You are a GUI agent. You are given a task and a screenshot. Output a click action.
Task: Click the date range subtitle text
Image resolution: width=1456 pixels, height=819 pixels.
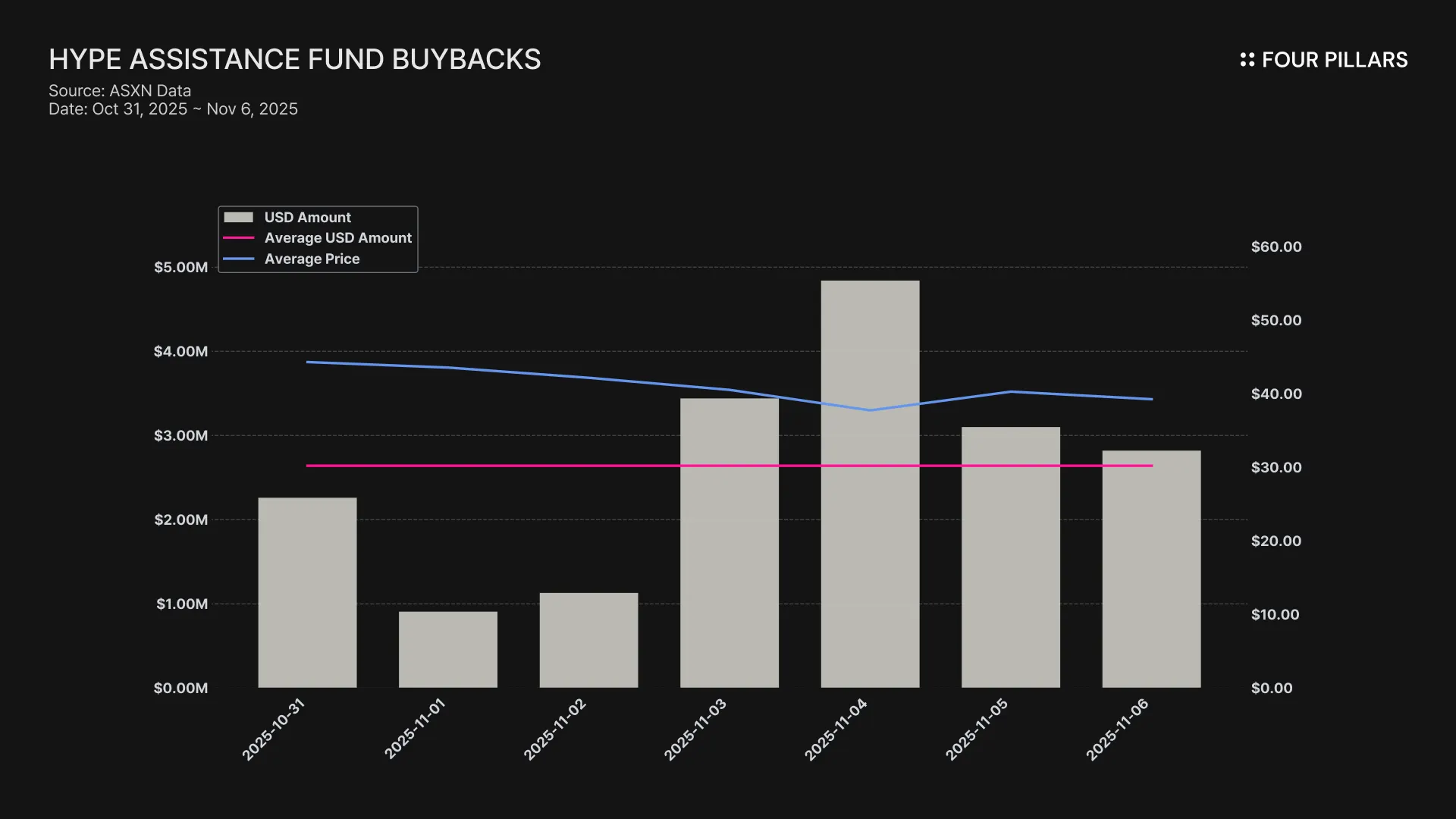173,109
